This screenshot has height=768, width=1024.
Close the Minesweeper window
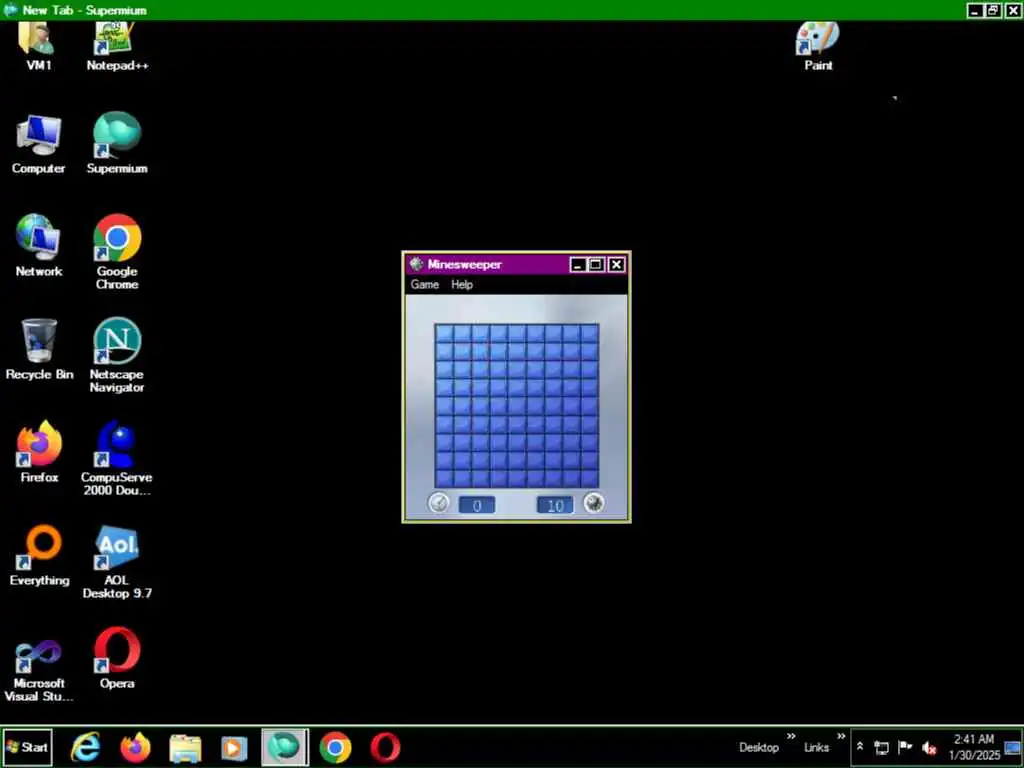(x=616, y=264)
